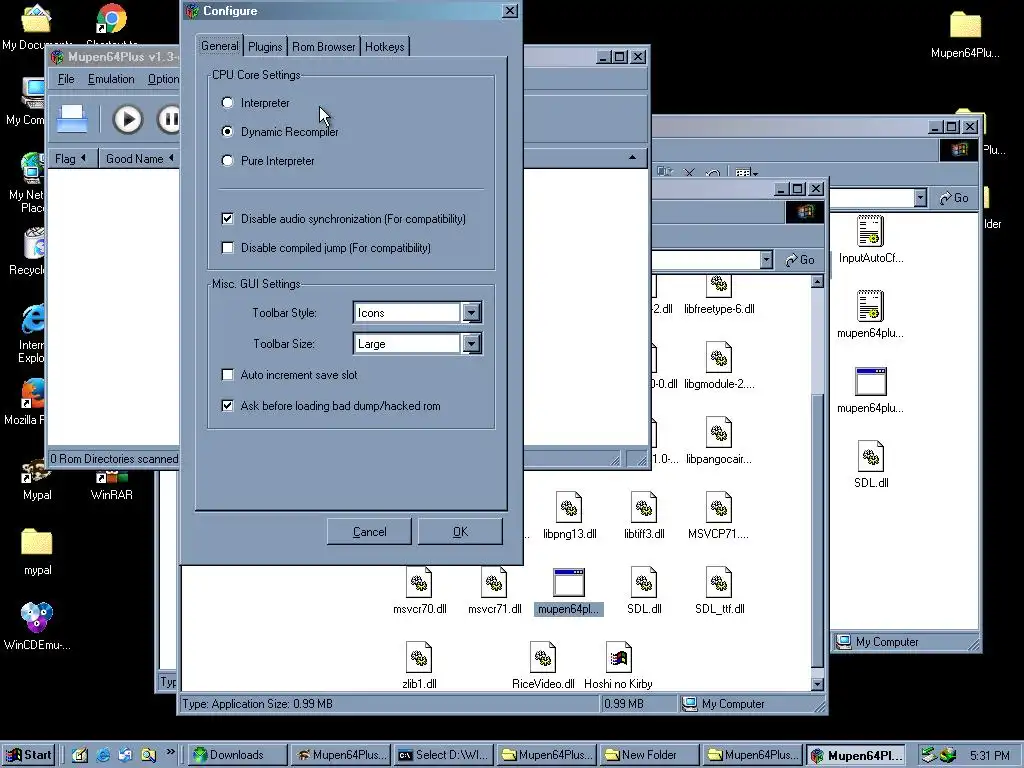Switch to Select D:\WI command prompt taskbar button
Image resolution: width=1024 pixels, height=768 pixels.
[x=443, y=755]
